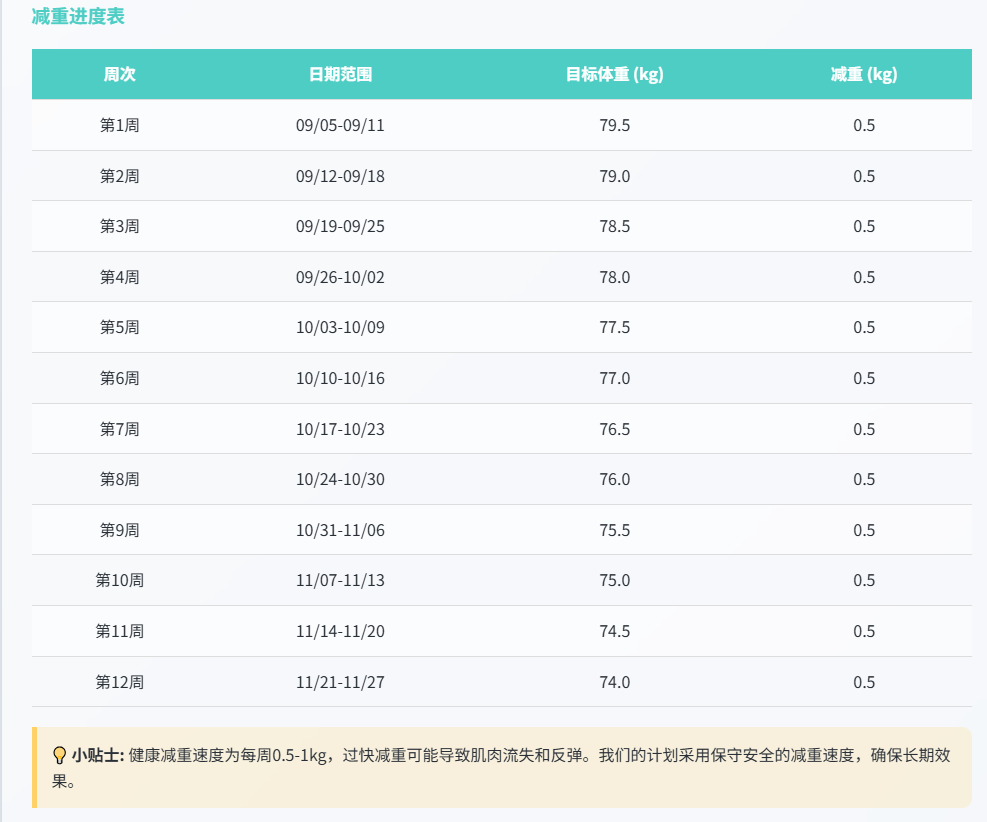Click the 0.5 loss value in 第1周 row
The height and width of the screenshot is (822, 987).
tap(864, 125)
